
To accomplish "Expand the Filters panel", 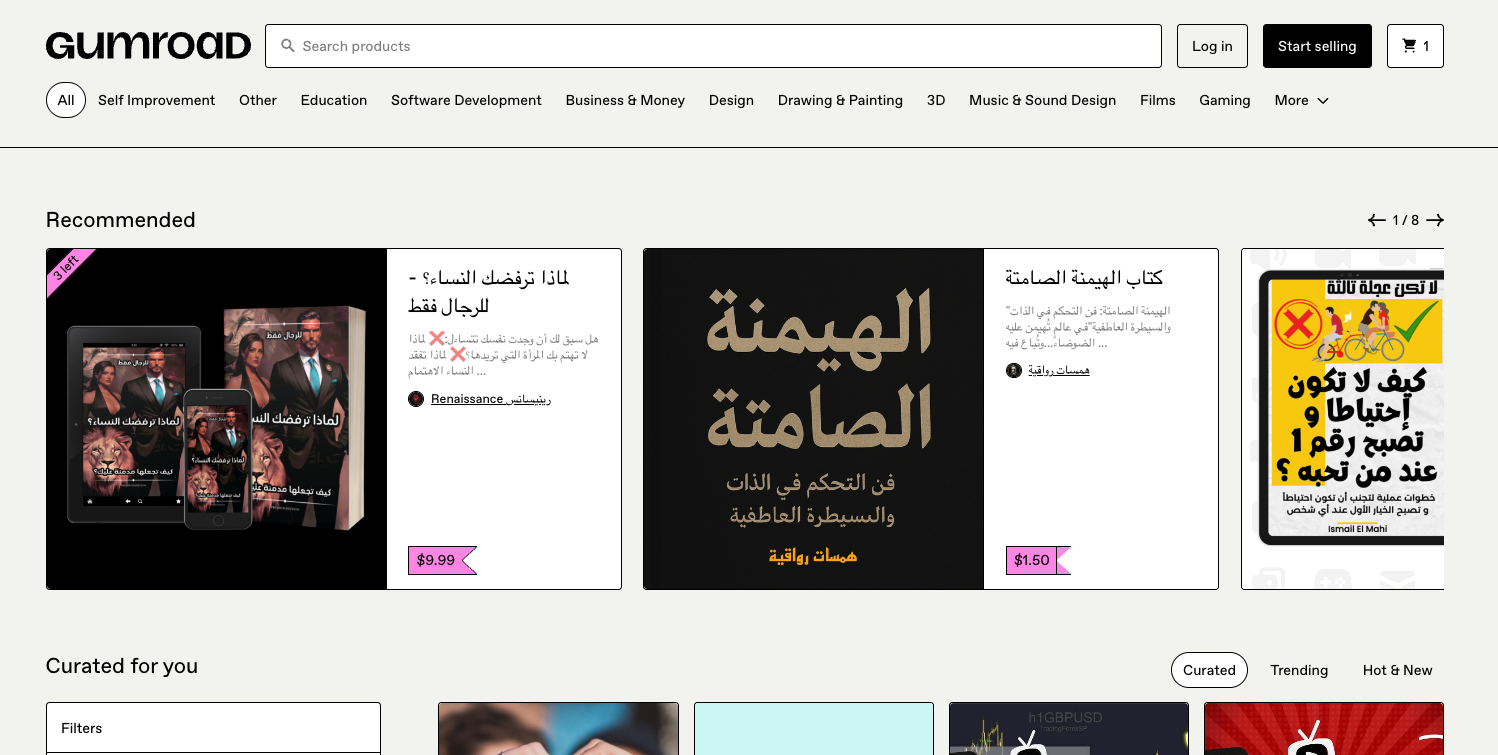I will 213,728.
